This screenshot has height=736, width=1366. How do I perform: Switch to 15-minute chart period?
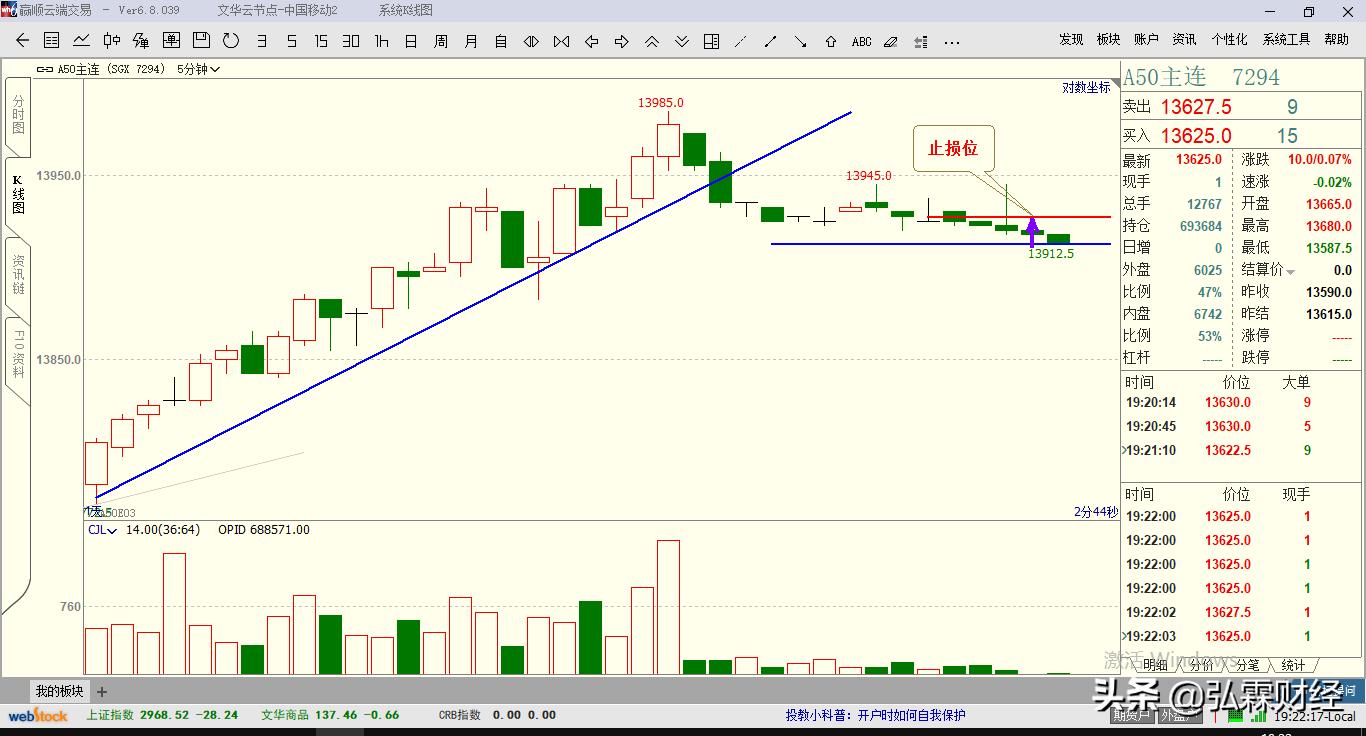pyautogui.click(x=321, y=41)
